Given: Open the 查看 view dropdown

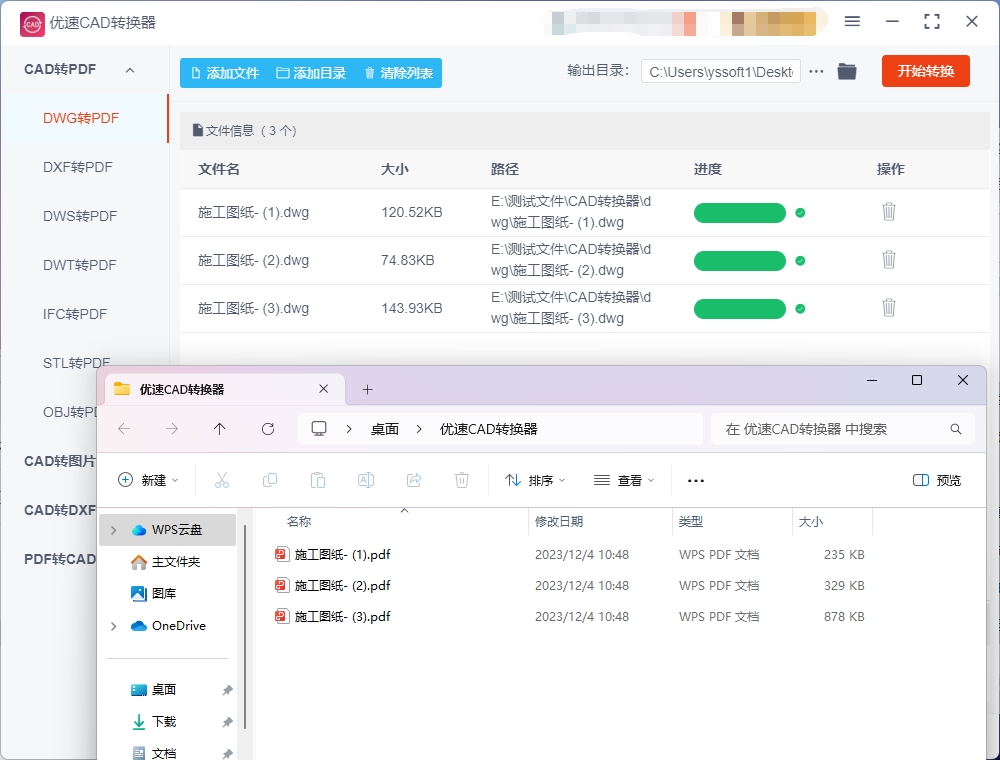Looking at the screenshot, I should click(x=624, y=480).
